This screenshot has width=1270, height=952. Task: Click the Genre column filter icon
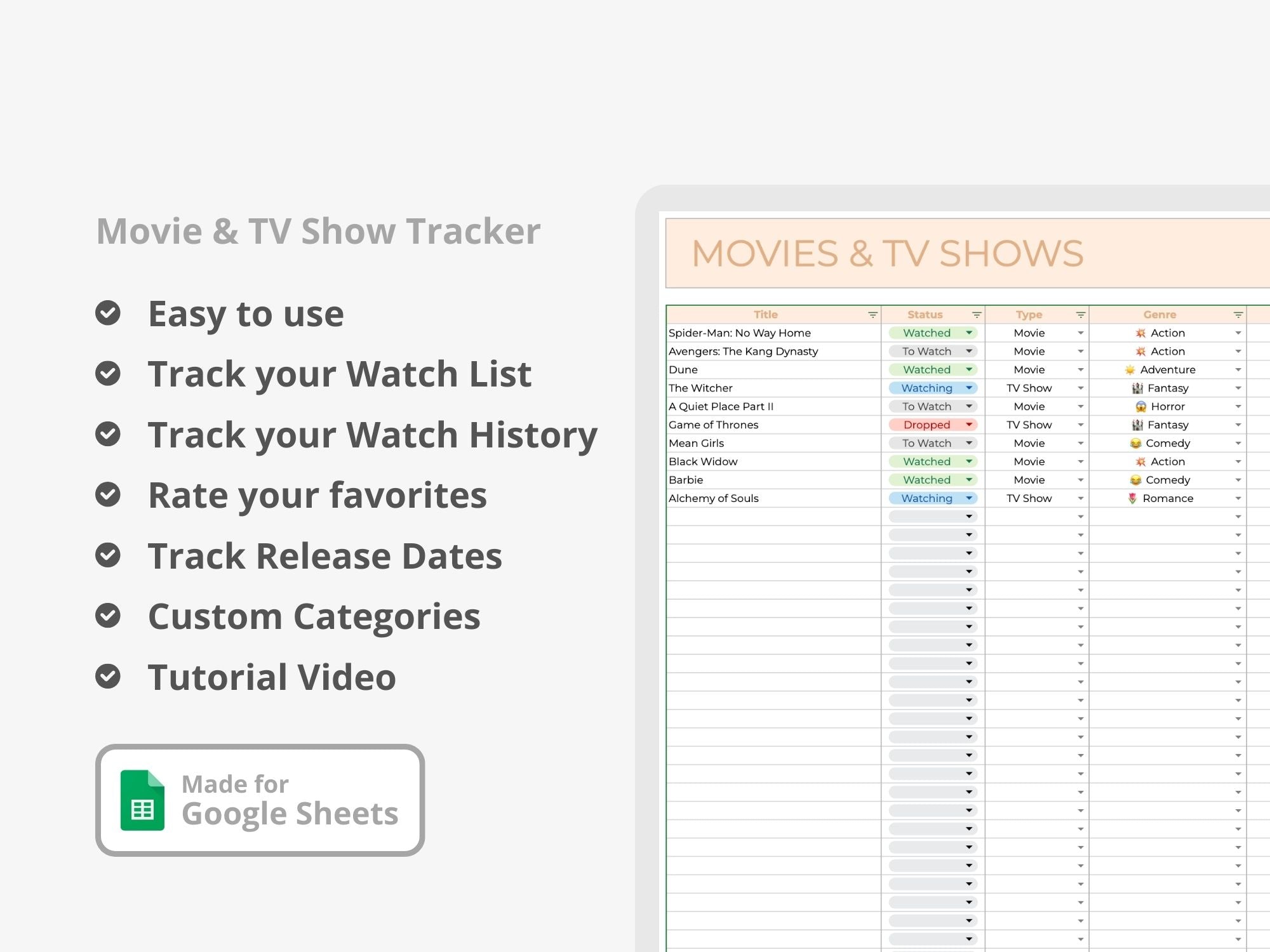(1238, 315)
